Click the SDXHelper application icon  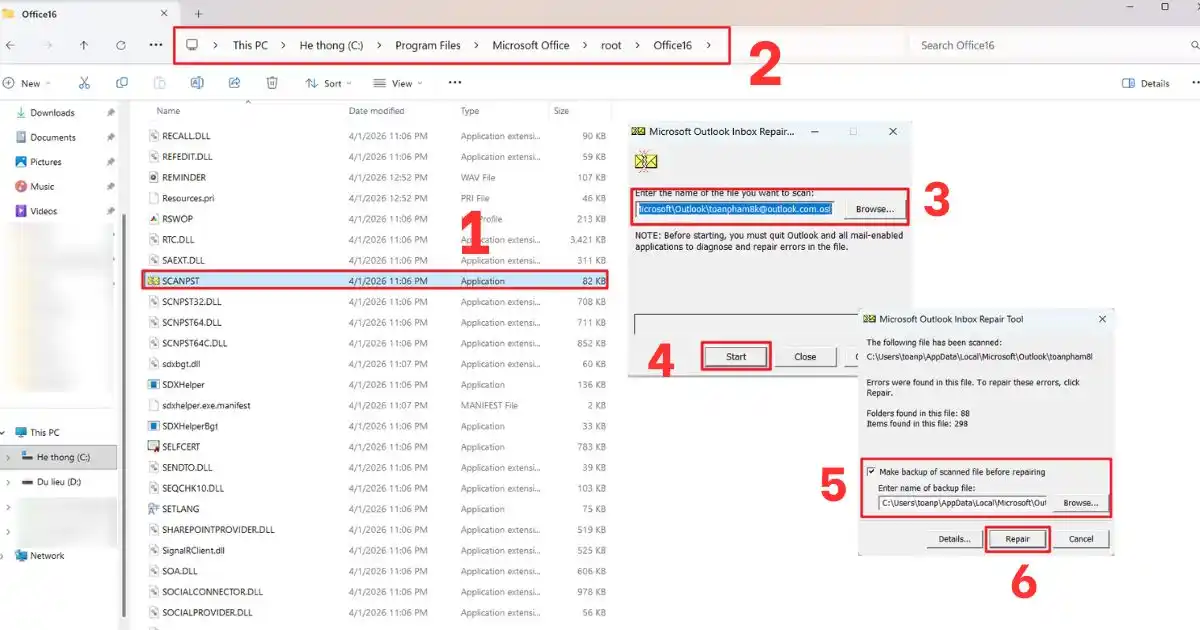[x=153, y=385]
